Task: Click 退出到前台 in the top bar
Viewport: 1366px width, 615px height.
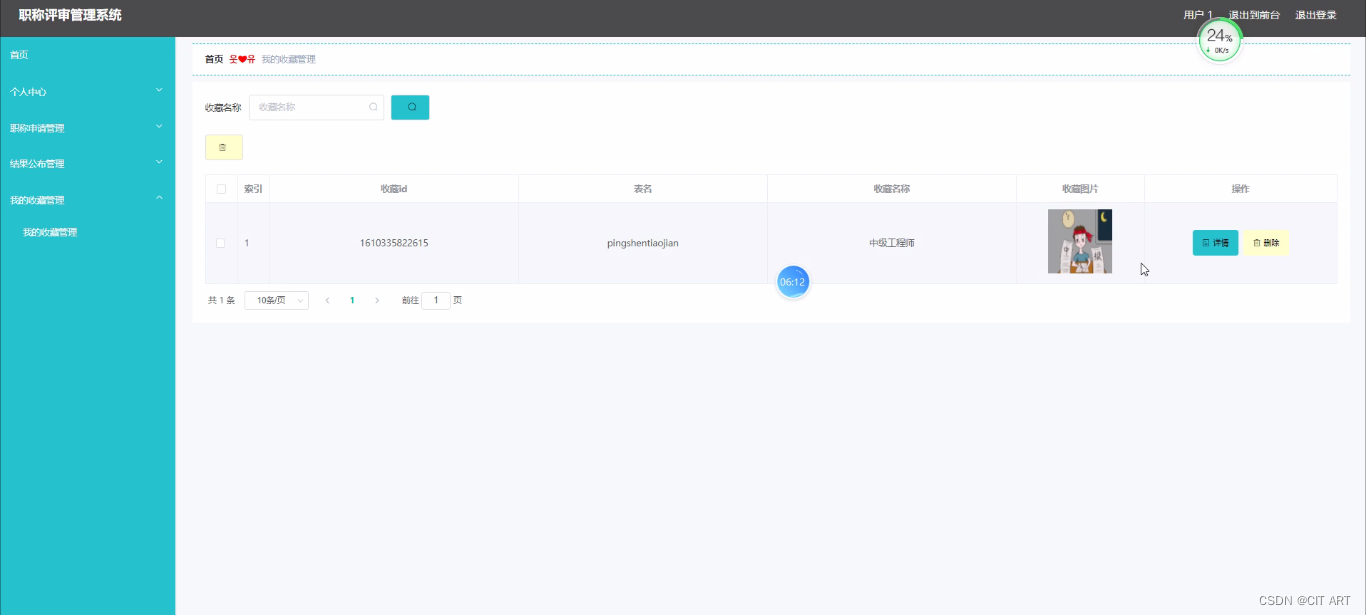Action: (1254, 15)
